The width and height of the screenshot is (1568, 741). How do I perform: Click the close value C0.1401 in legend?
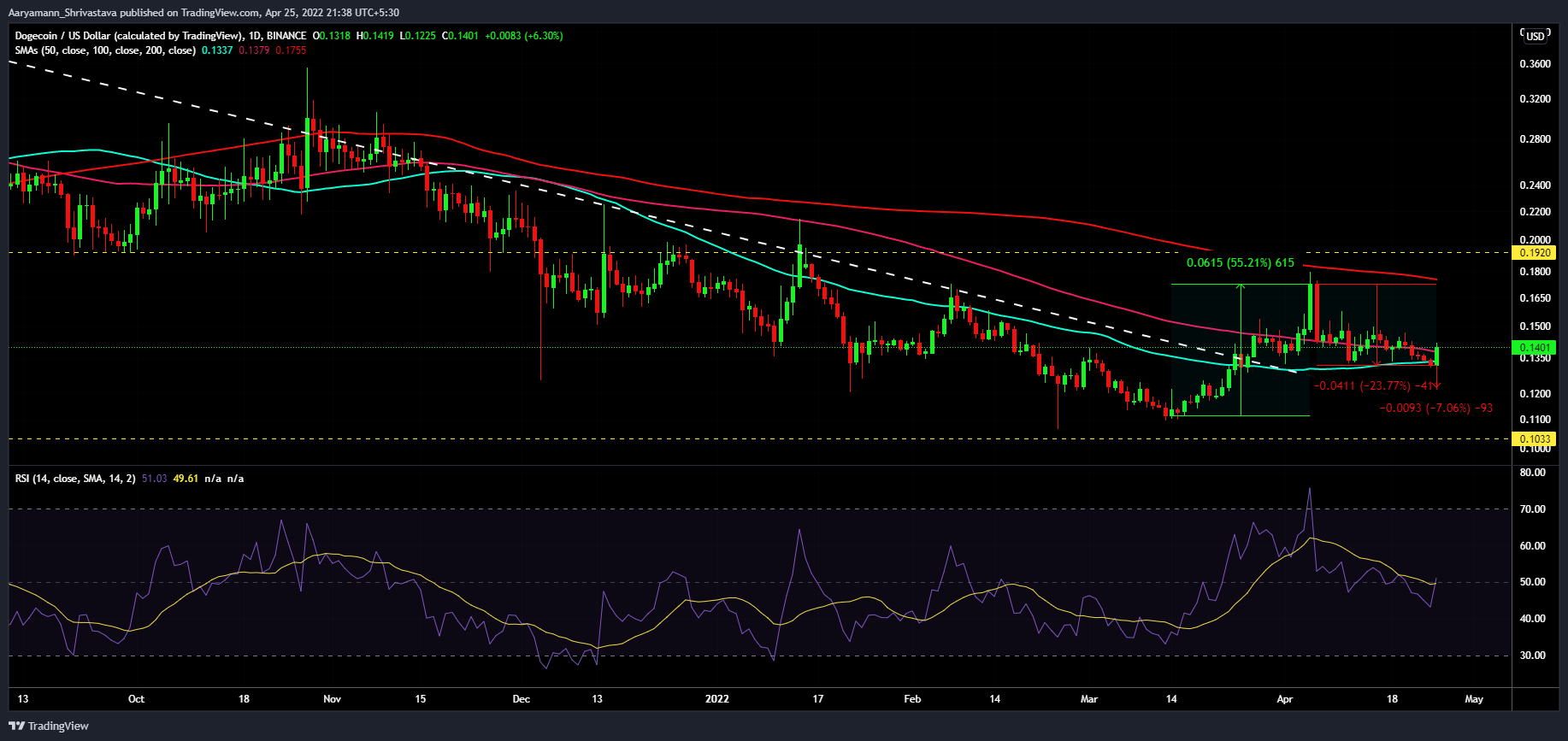460,36
